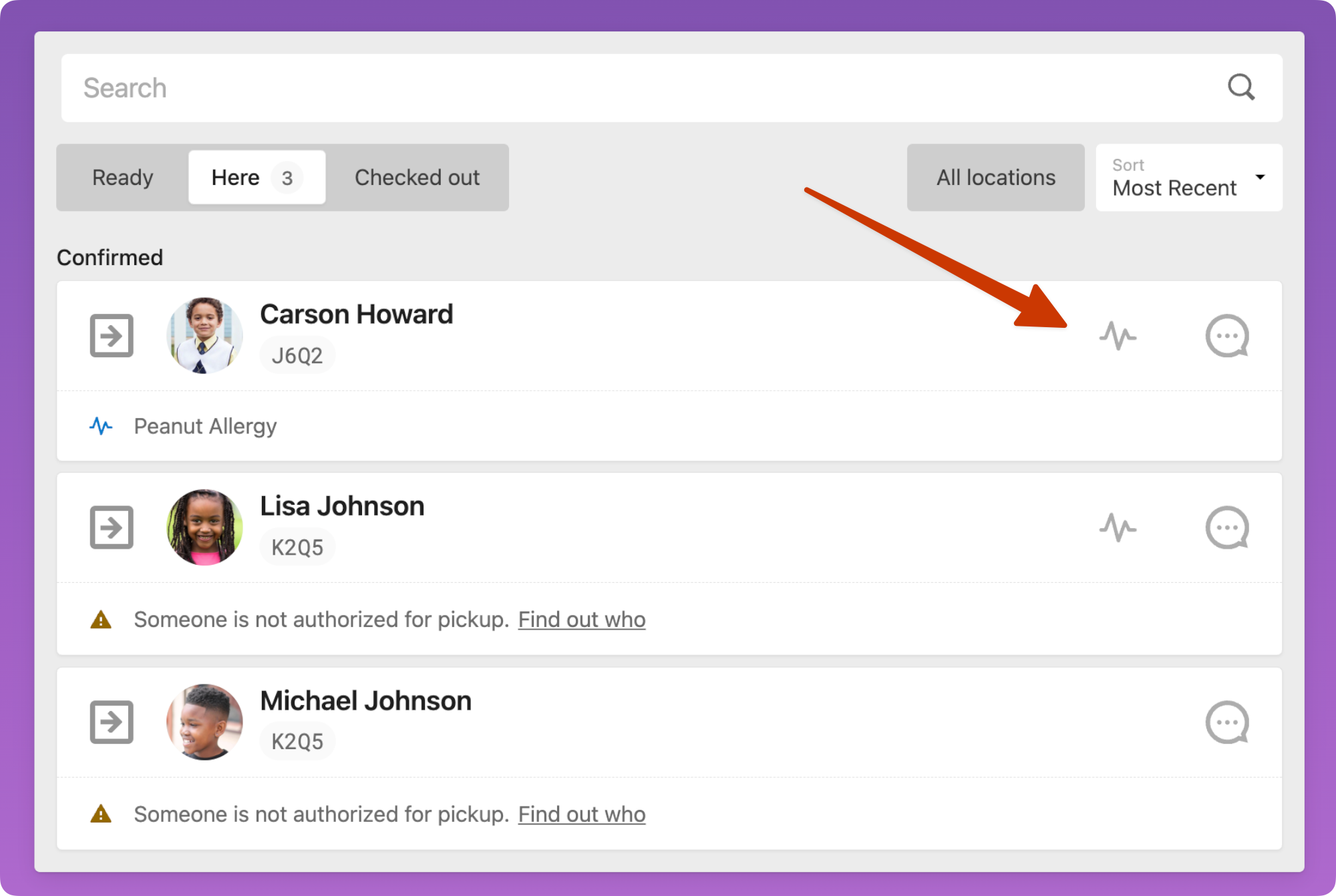The width and height of the screenshot is (1336, 896).
Task: Click the Peanut Allergy note row
Action: [669, 426]
